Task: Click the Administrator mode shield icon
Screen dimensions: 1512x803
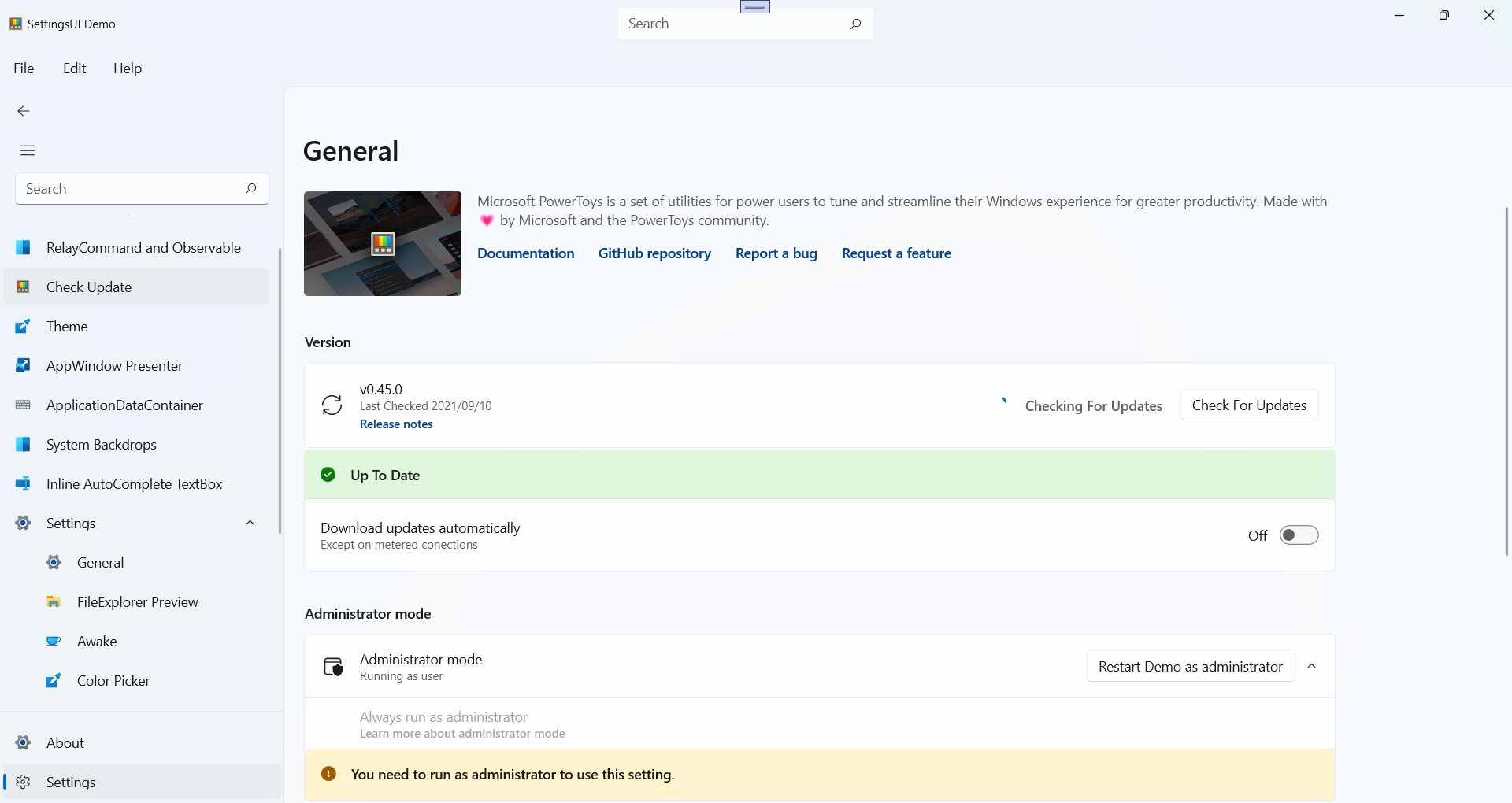Action: click(x=333, y=667)
